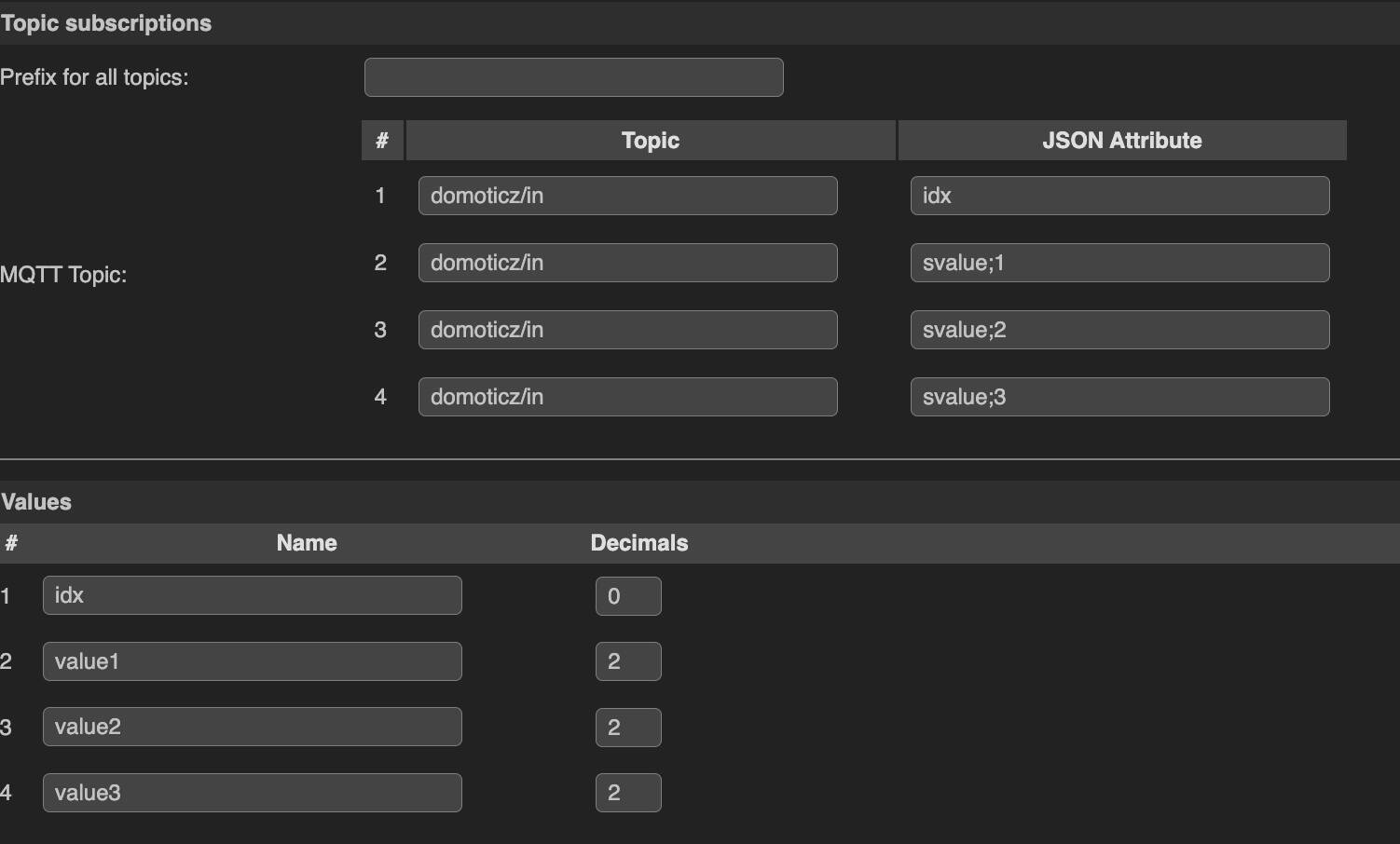
Task: Click the Name field containing idx
Action: [x=252, y=595]
